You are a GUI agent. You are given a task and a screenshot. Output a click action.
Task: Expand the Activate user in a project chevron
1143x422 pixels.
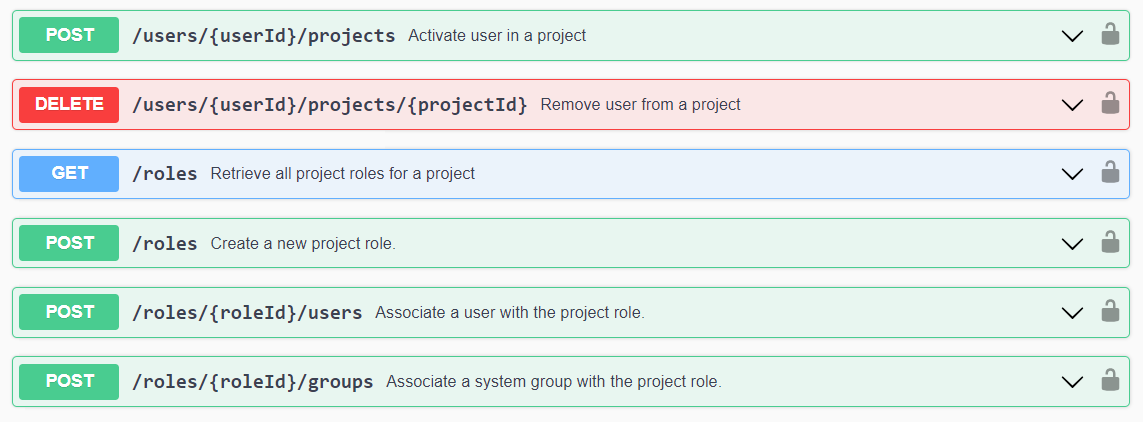[1072, 36]
